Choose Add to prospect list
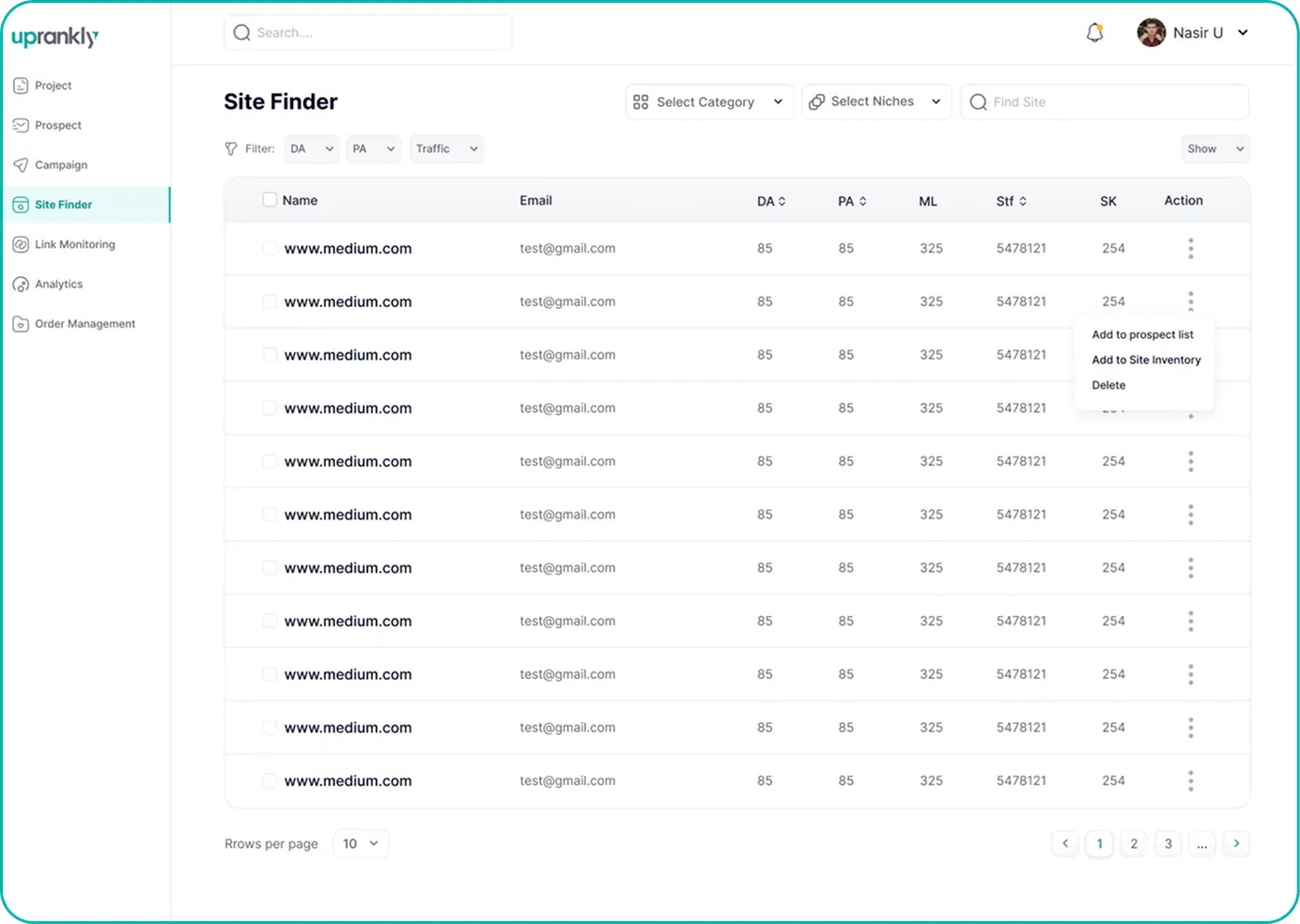Screen dimensions: 1300x924 point(1142,334)
